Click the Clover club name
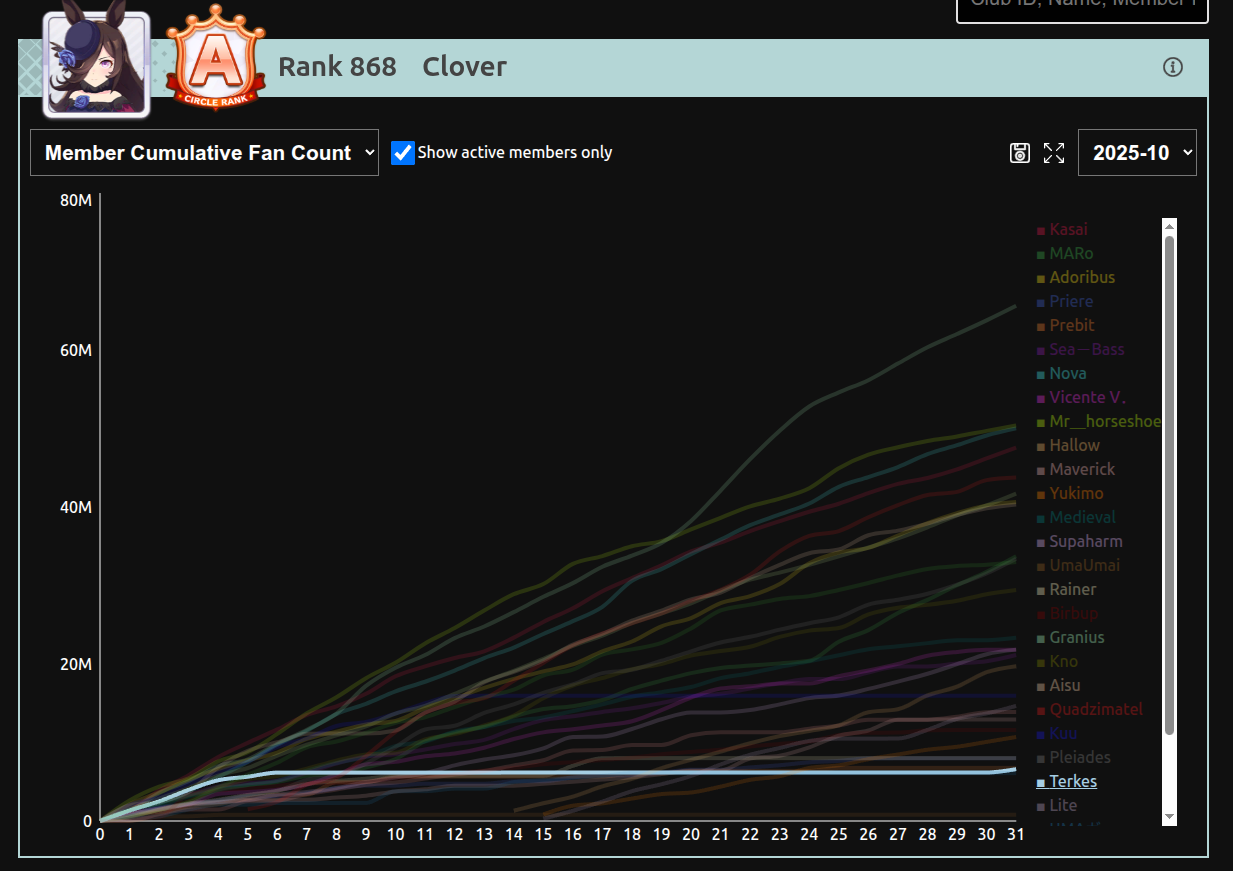 (464, 67)
